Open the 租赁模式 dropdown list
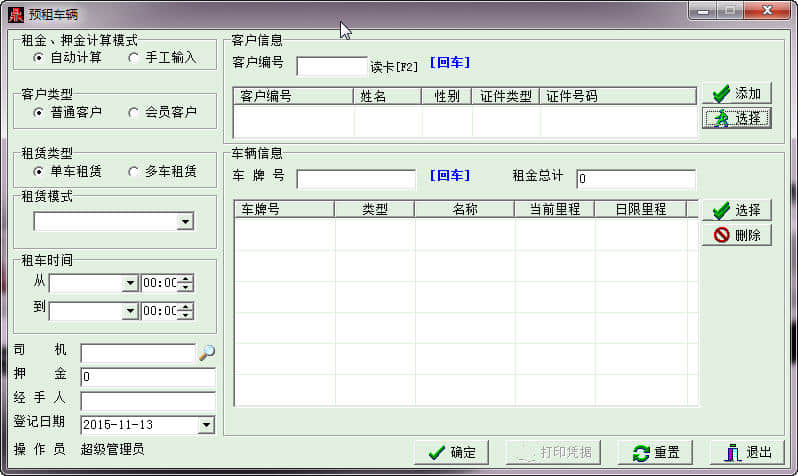Viewport: 798px width, 476px height. 185,221
